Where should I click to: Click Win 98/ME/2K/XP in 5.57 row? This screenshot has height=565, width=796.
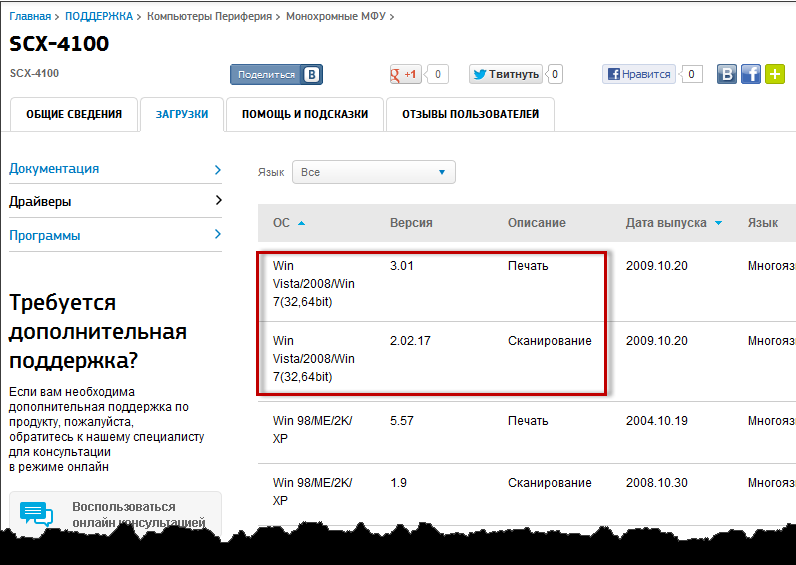312,429
